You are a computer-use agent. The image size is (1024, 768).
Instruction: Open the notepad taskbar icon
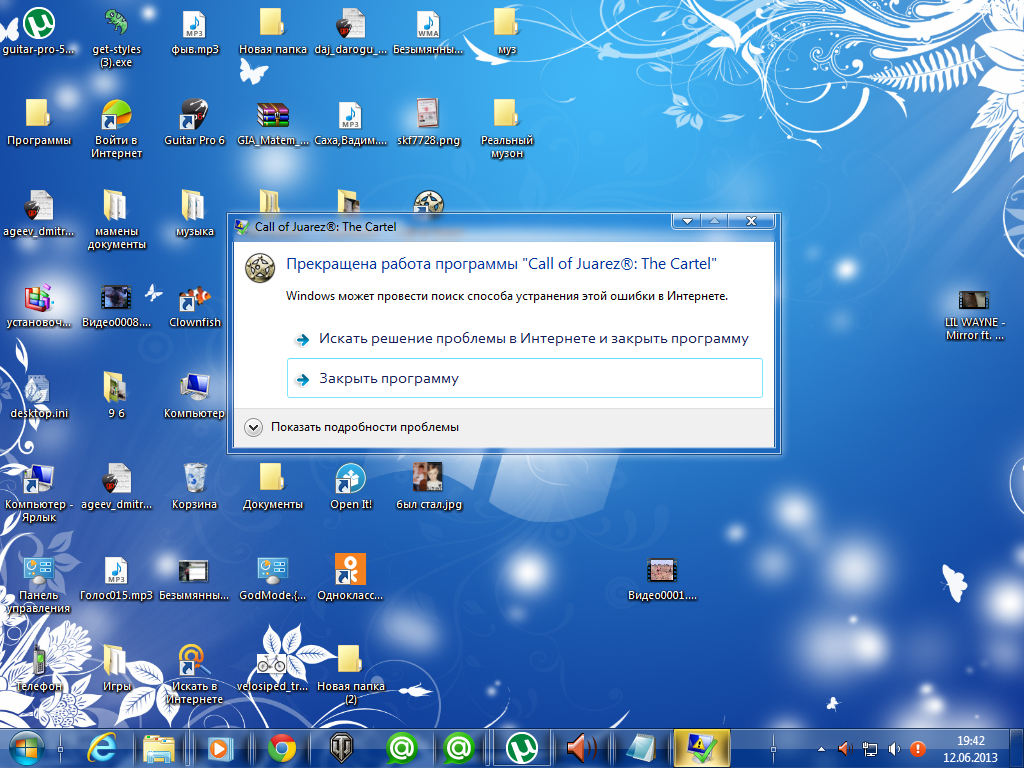coord(641,748)
